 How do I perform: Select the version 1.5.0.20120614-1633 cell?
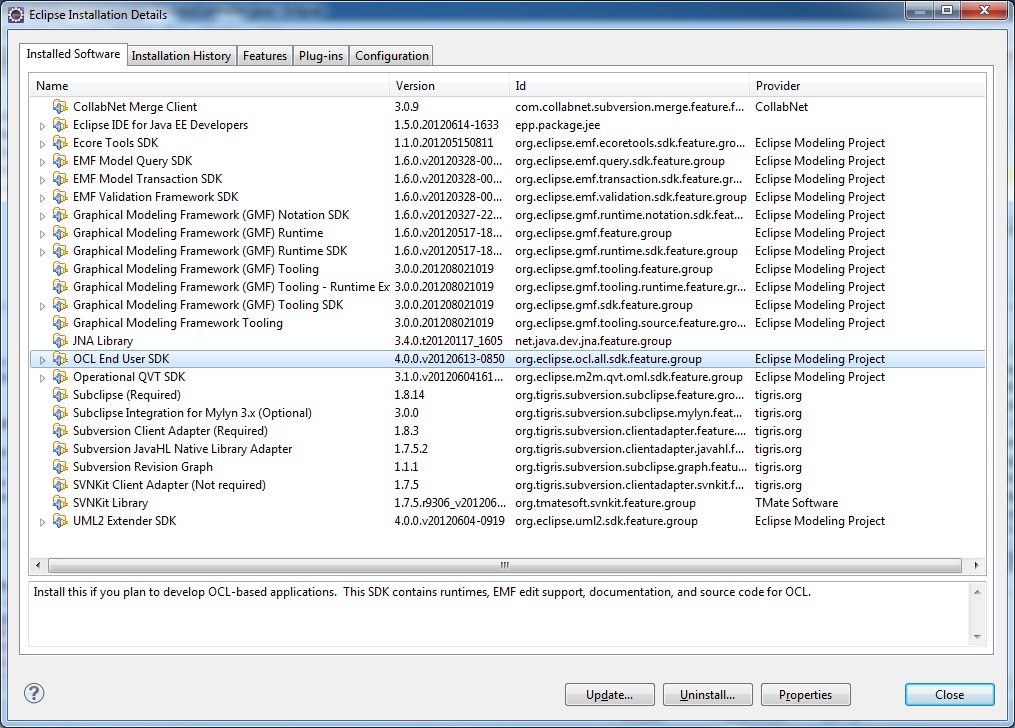447,125
